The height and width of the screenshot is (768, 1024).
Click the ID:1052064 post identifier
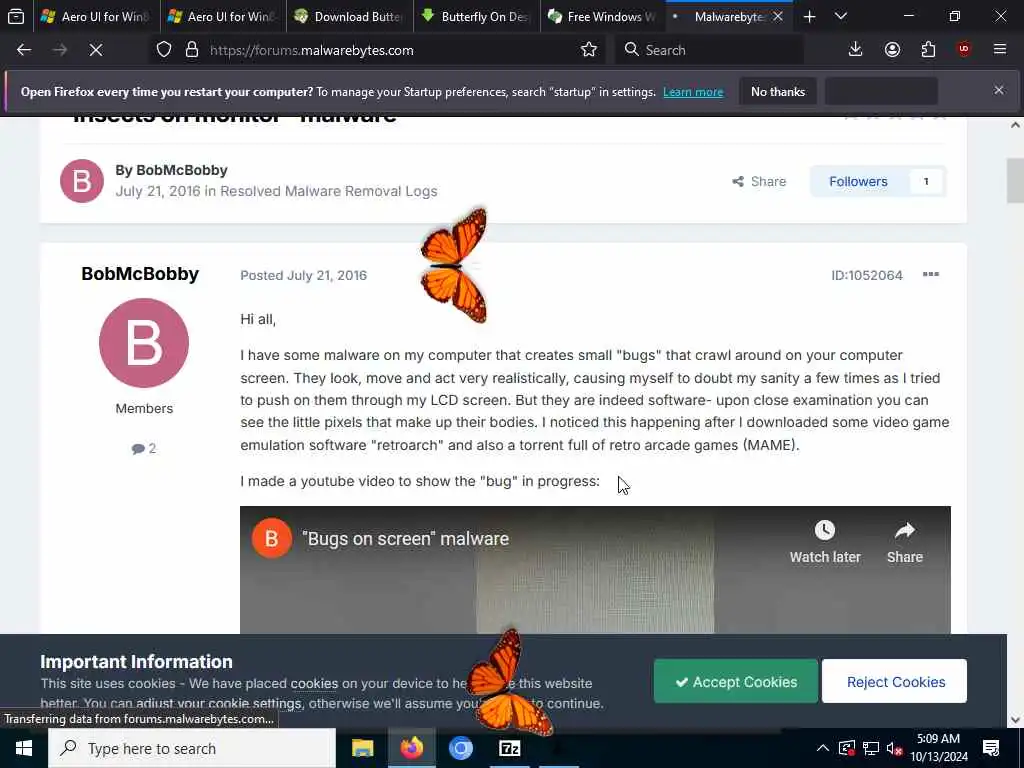coord(867,276)
